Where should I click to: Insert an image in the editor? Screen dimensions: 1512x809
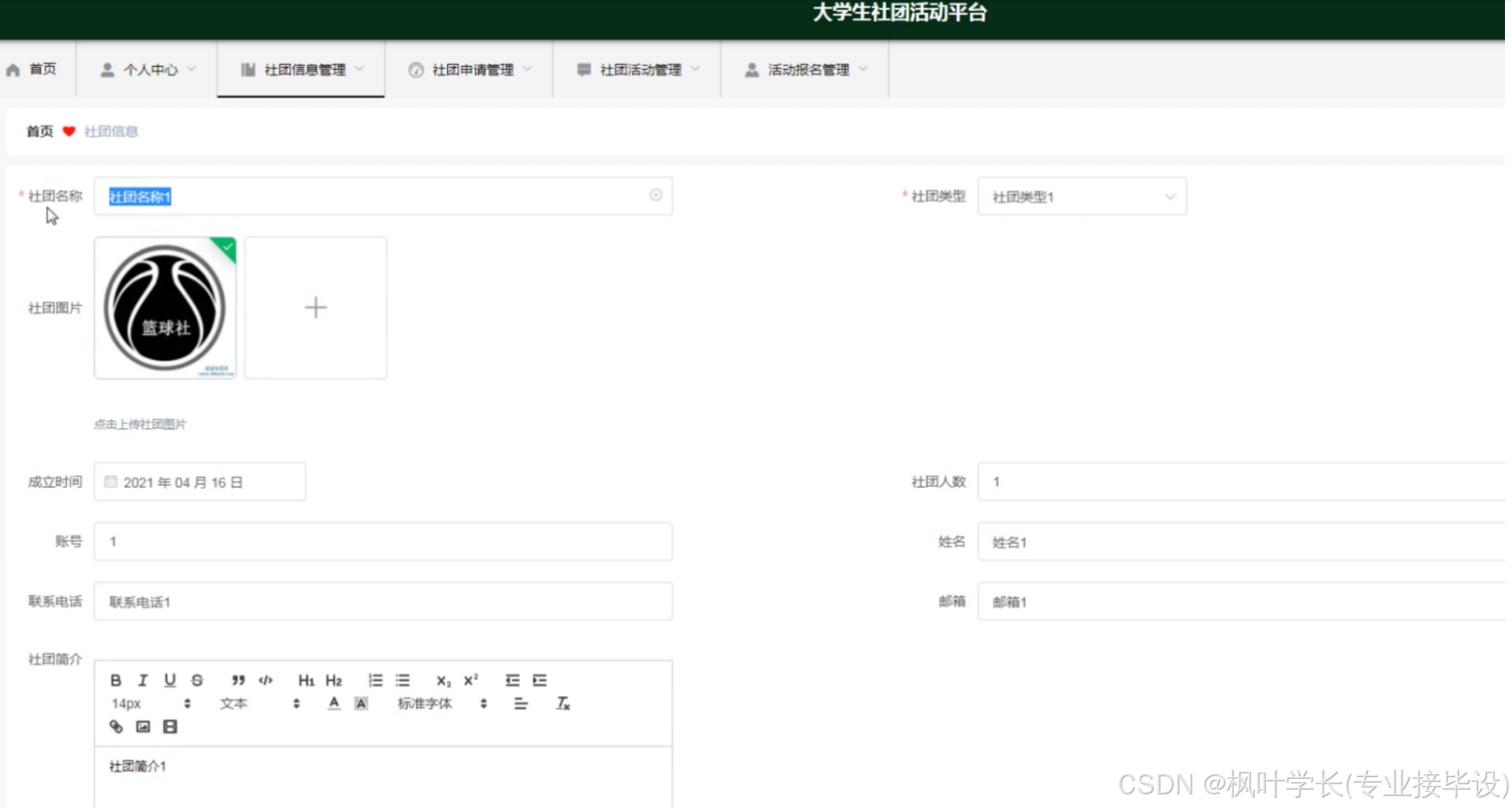[x=143, y=726]
